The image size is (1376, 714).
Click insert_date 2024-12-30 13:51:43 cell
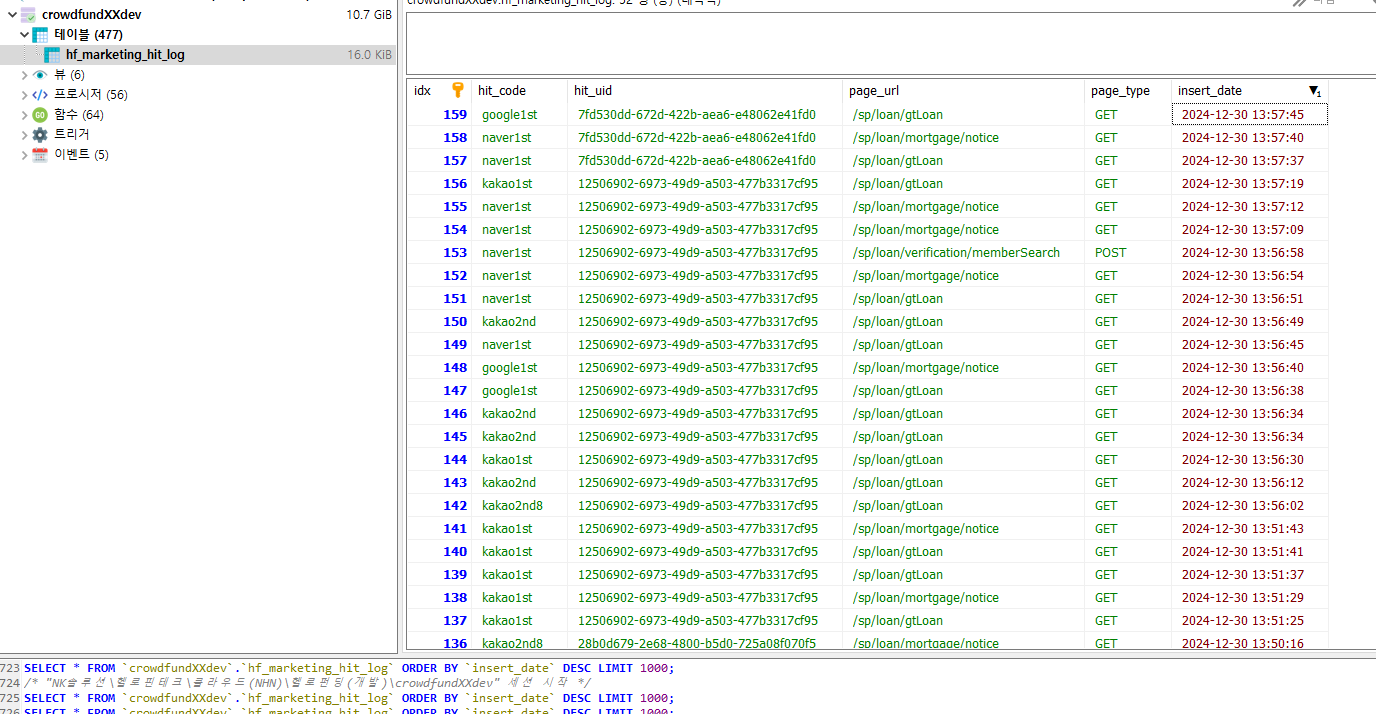pyautogui.click(x=1250, y=529)
